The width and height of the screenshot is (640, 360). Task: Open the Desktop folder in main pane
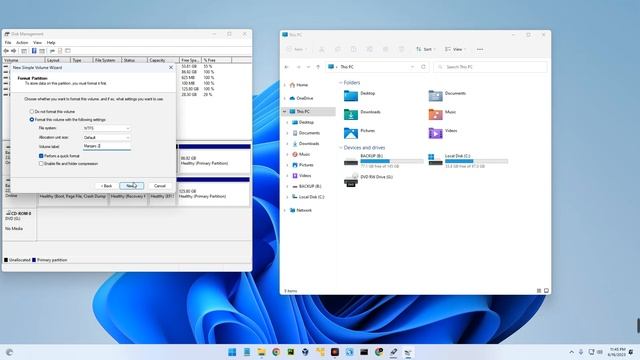click(360, 96)
